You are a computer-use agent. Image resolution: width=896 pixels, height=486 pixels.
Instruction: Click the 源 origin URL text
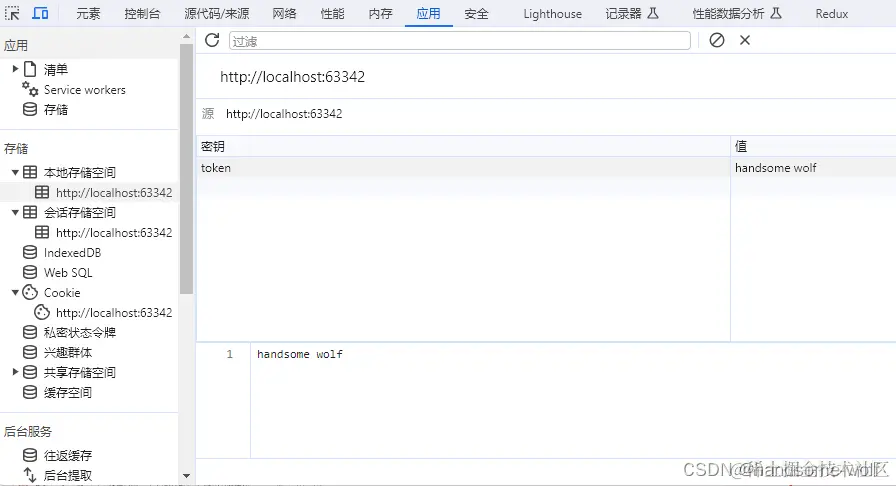[x=284, y=114]
